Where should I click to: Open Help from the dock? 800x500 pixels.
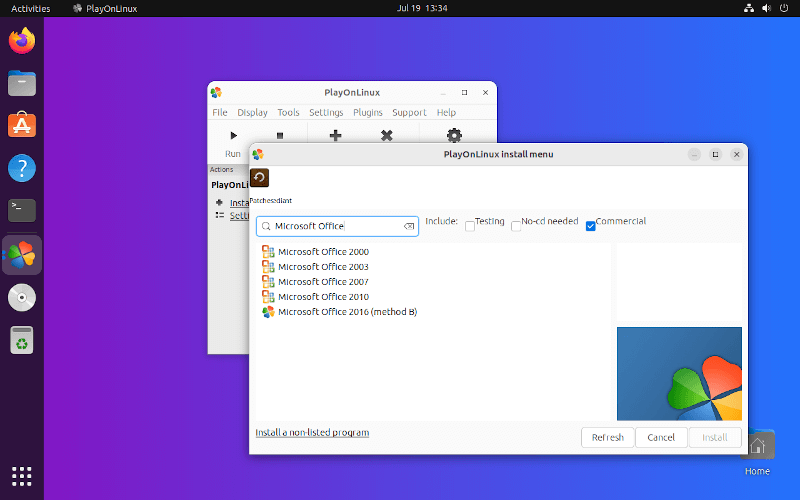[x=22, y=168]
